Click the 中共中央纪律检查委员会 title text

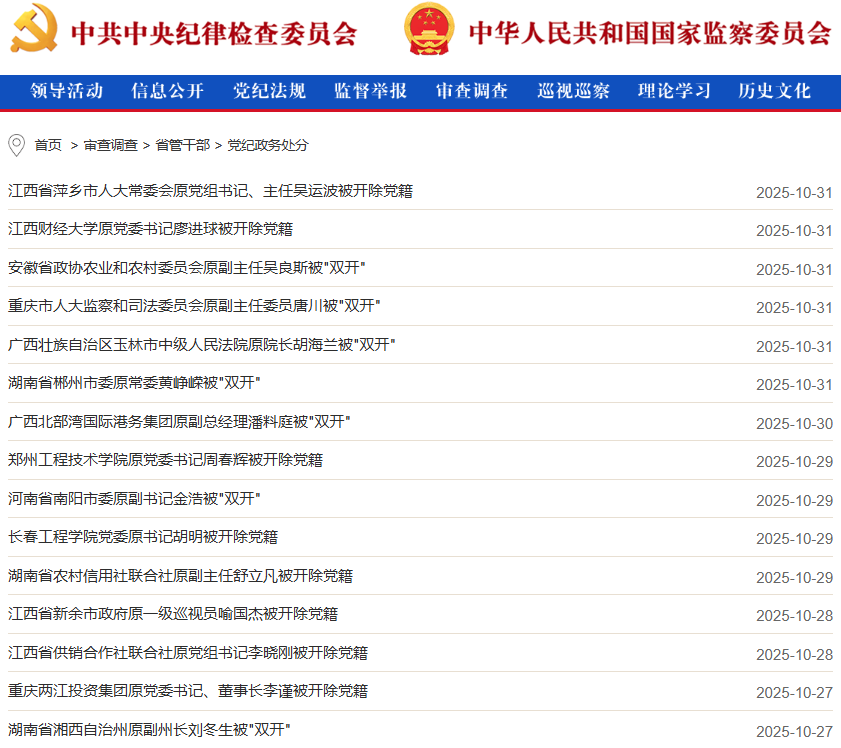coord(214,33)
